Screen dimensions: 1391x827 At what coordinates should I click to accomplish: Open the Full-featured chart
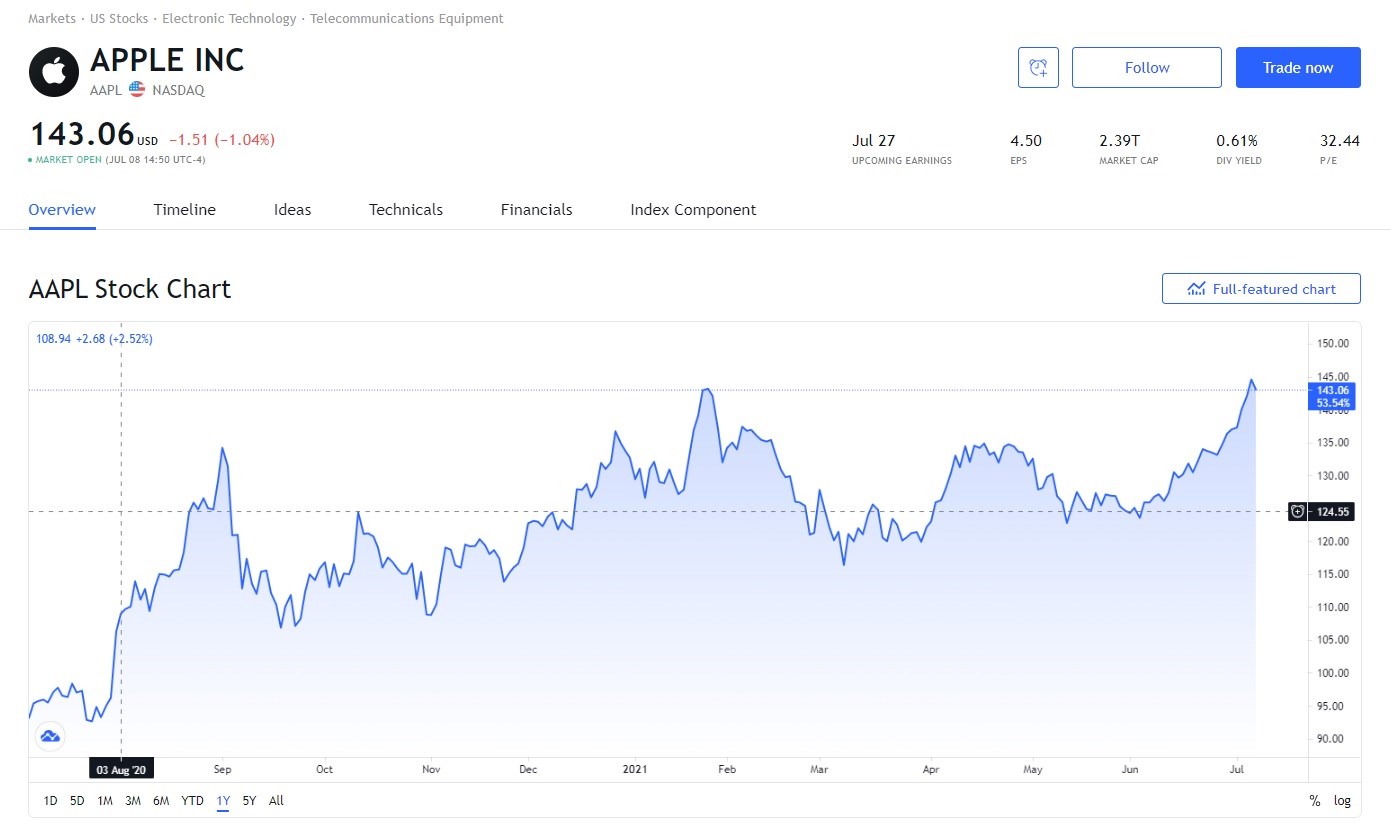pyautogui.click(x=1261, y=289)
